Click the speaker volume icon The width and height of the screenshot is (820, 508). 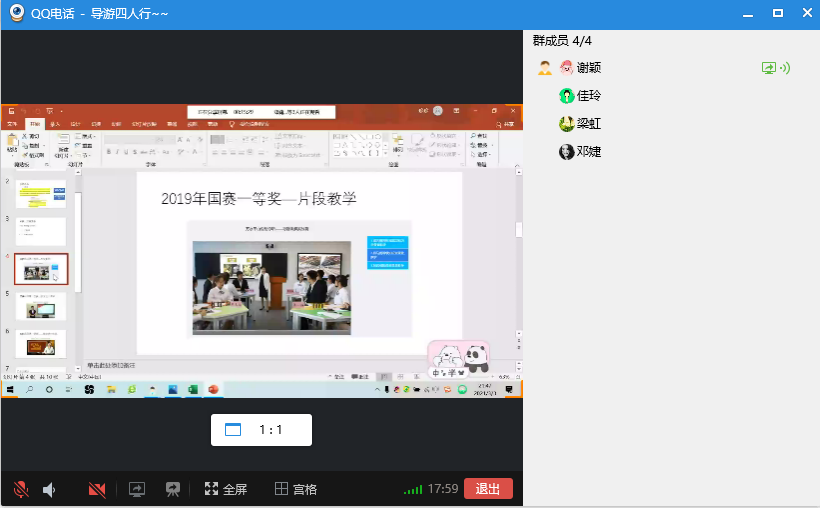pos(49,489)
